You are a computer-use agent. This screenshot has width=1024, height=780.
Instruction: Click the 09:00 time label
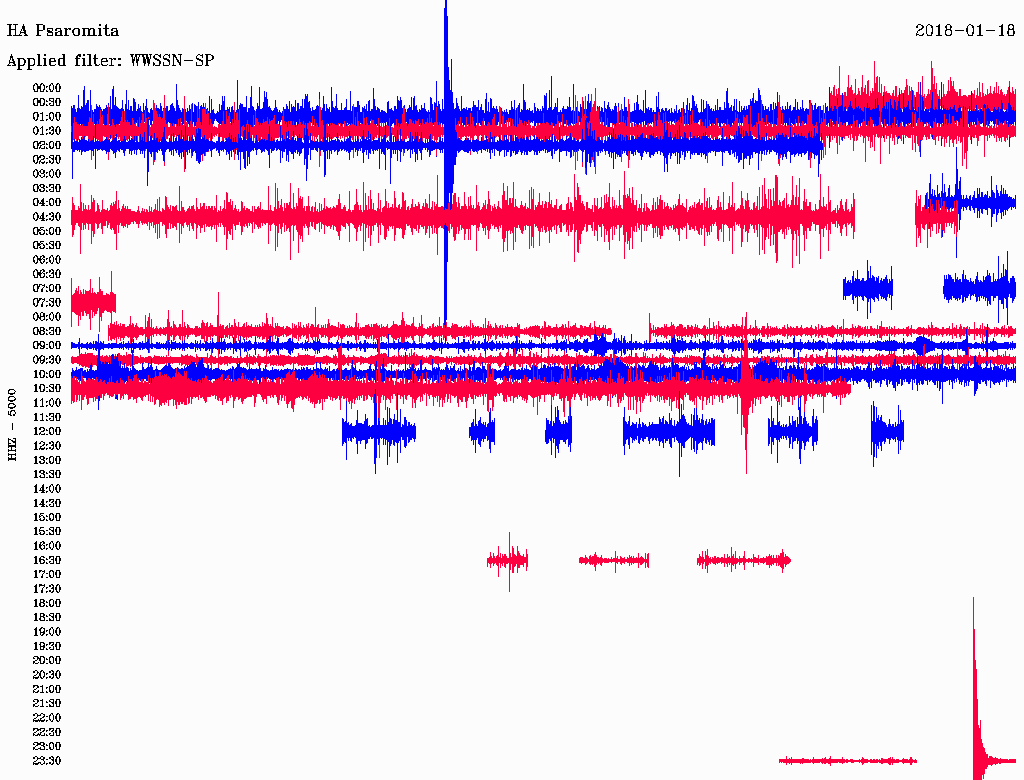coord(47,346)
